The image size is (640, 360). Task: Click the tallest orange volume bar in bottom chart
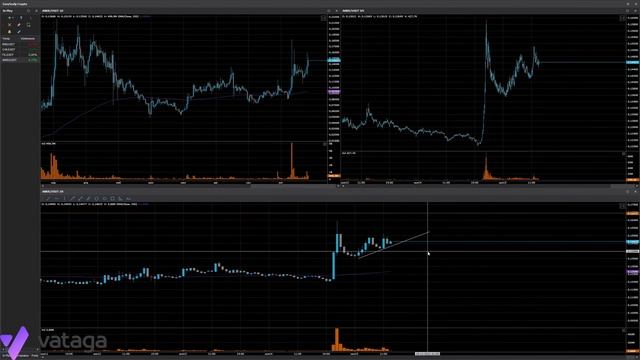(x=337, y=339)
